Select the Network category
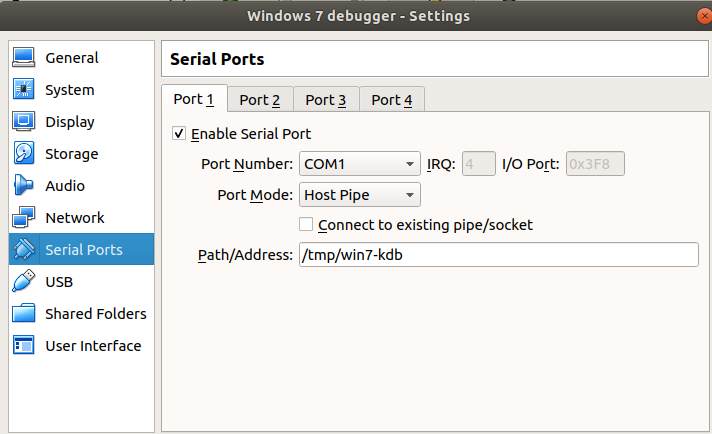 click(82, 217)
